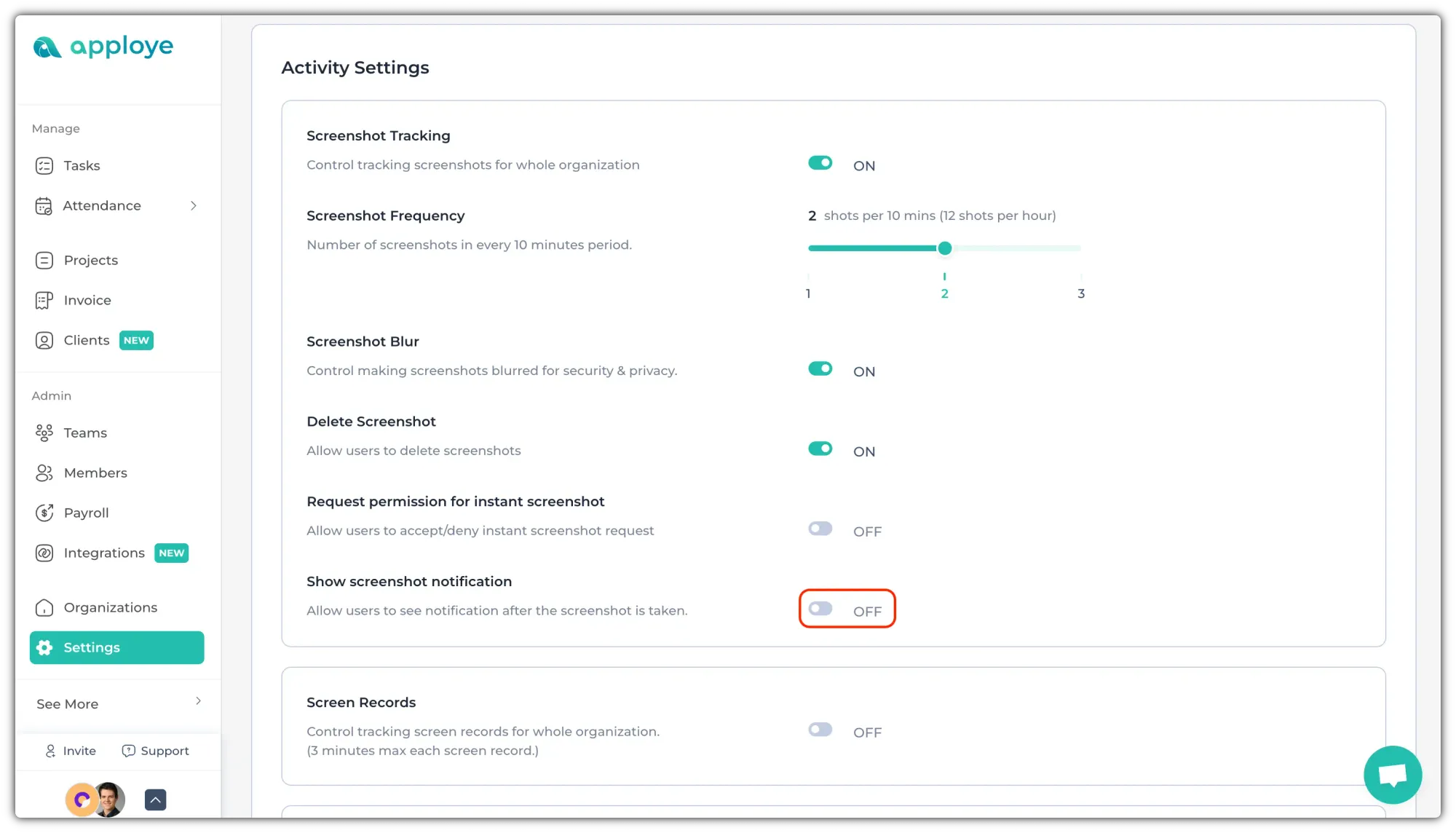Enable Show screenshot notification toggle
Viewport: 1456px width, 833px height.
820,609
